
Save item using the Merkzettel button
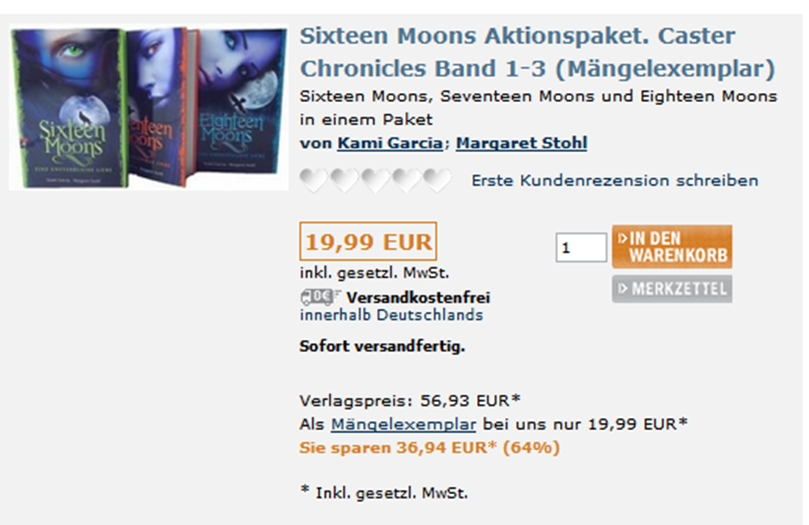click(x=672, y=289)
